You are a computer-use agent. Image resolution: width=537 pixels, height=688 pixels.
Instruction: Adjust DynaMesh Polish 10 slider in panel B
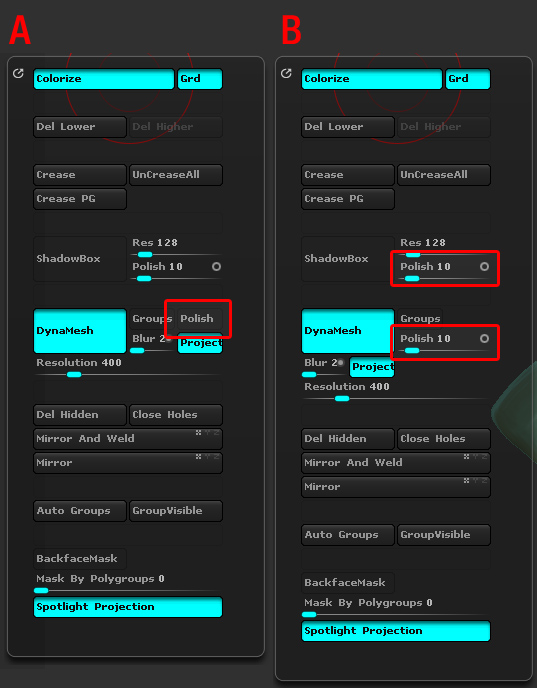(x=444, y=344)
